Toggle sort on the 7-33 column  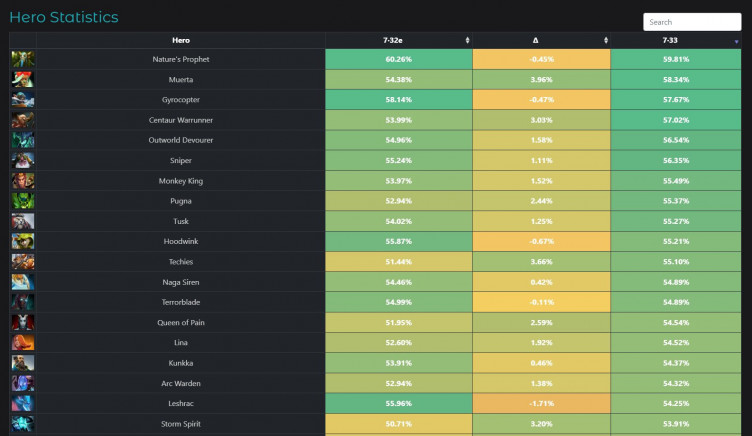tap(736, 40)
